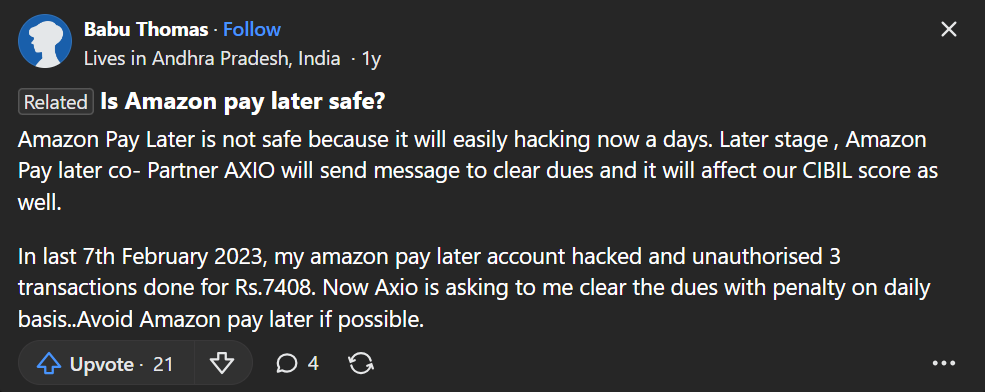Click the paragraph starting "In last 7th February 2023"
The image size is (985, 392).
pos(474,288)
